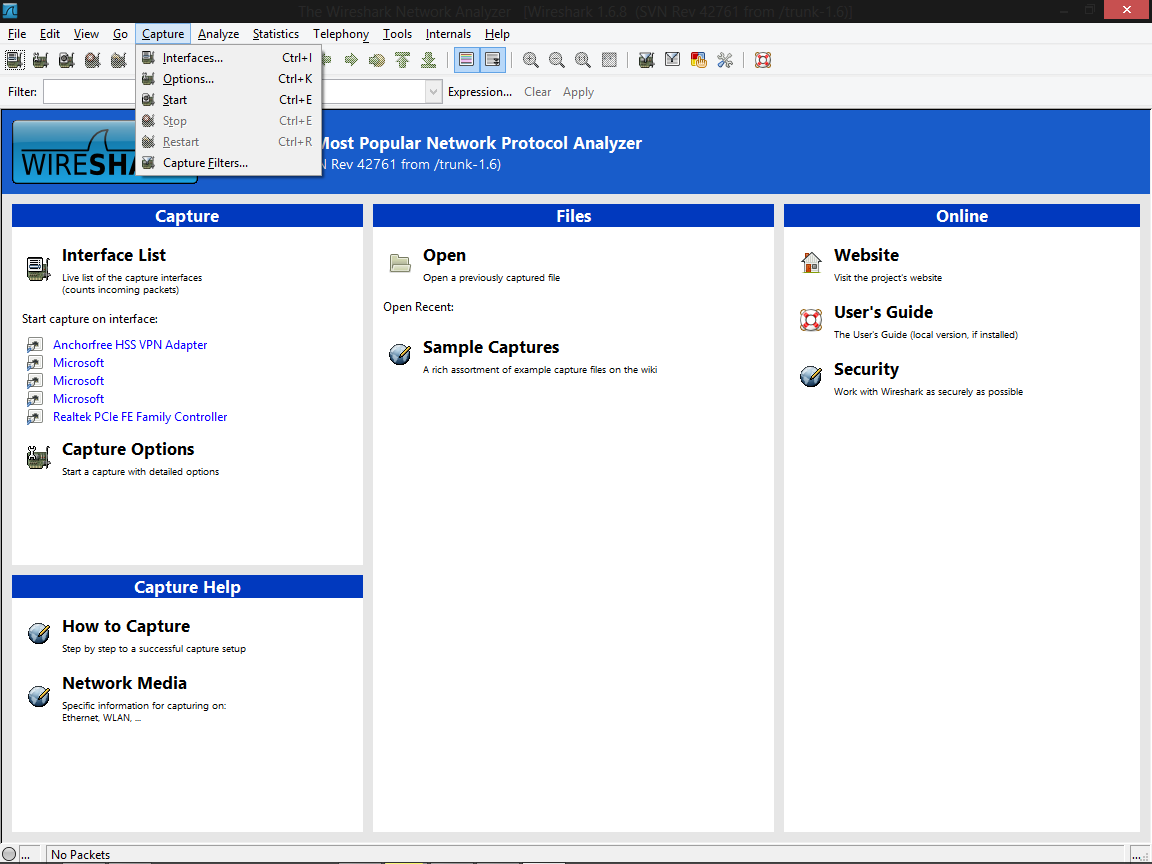This screenshot has width=1152, height=864.
Task: Click the Apply filter button
Action: [x=578, y=92]
